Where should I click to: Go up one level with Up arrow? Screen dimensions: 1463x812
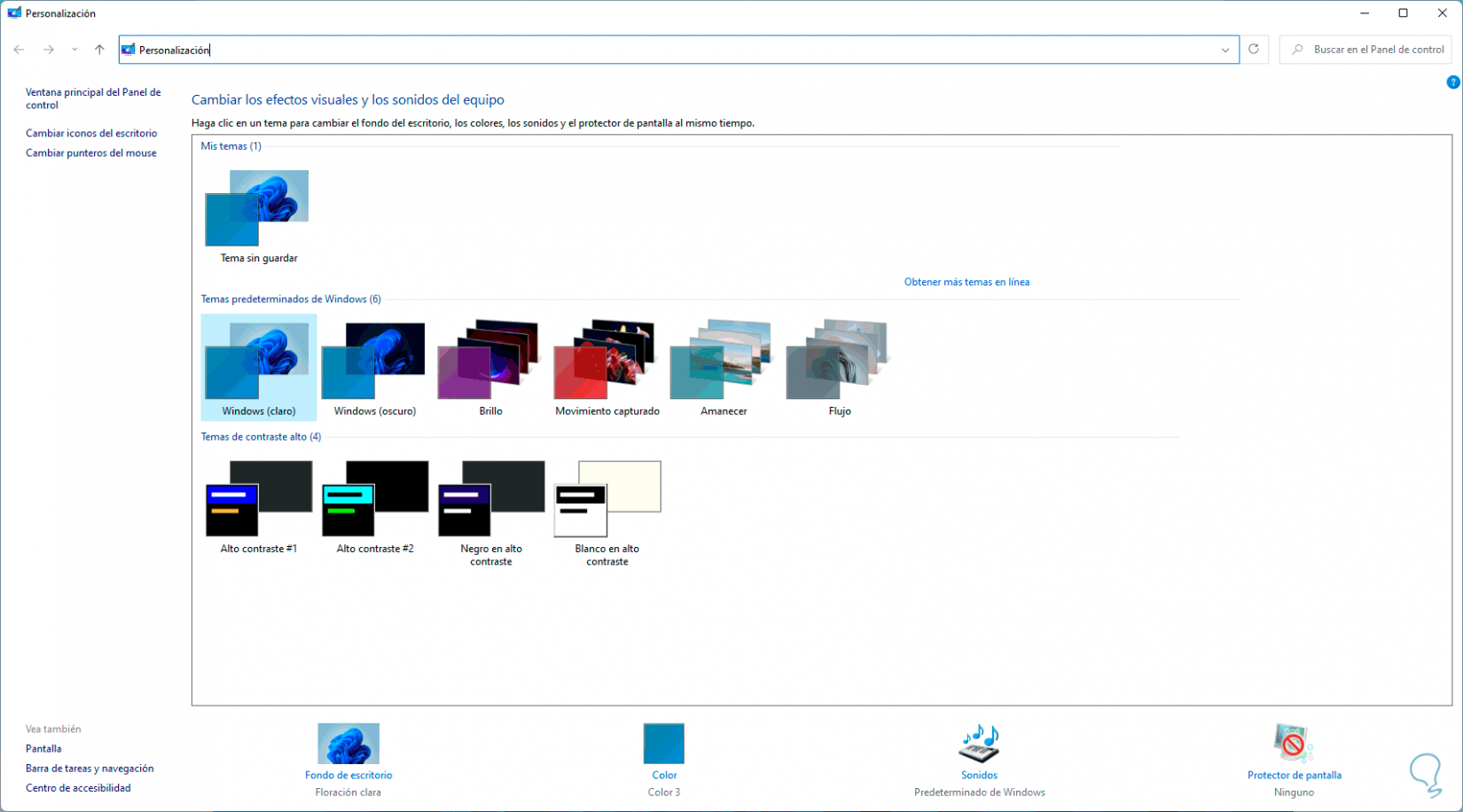[x=99, y=50]
